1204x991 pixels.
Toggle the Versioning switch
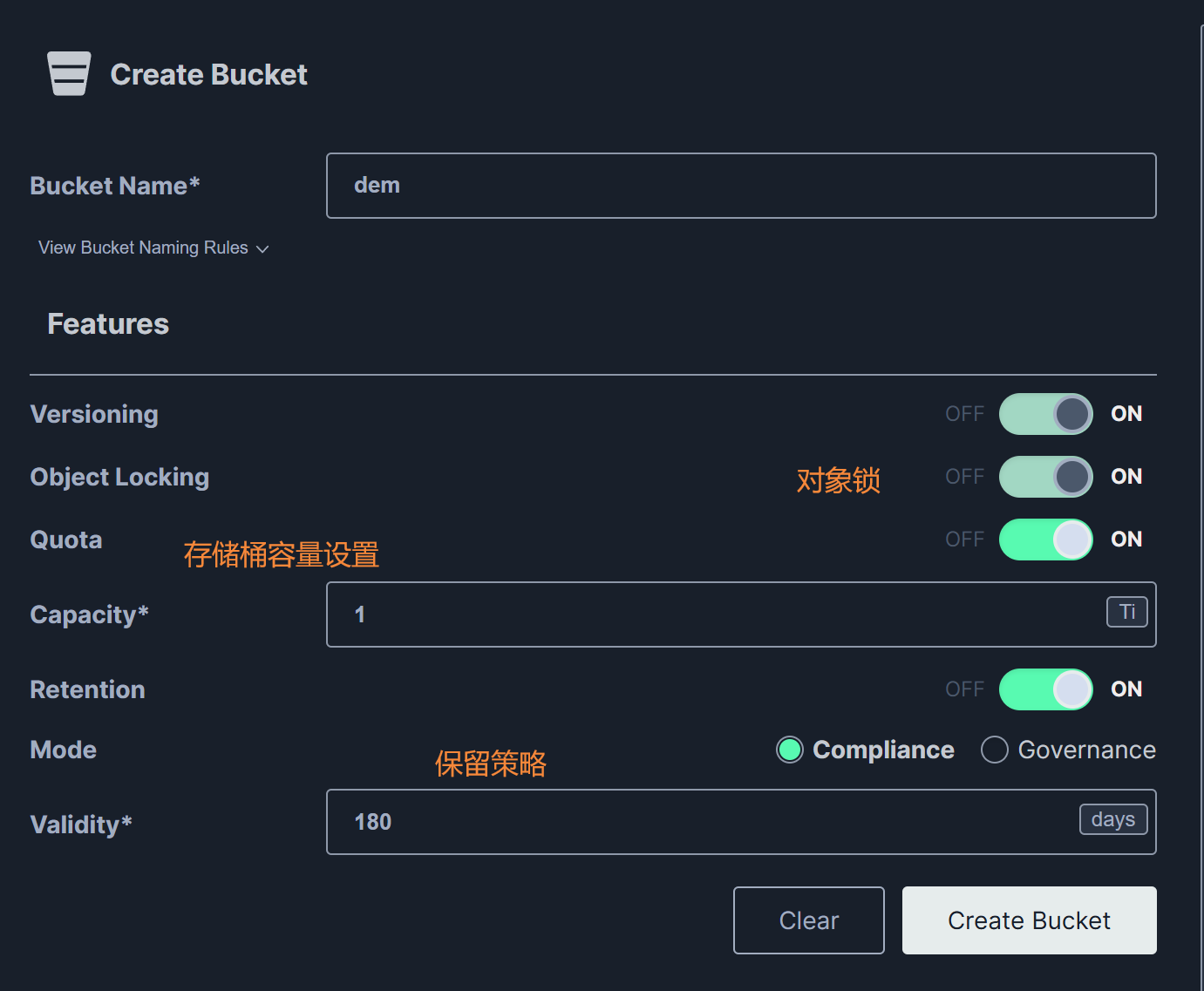(x=1045, y=414)
